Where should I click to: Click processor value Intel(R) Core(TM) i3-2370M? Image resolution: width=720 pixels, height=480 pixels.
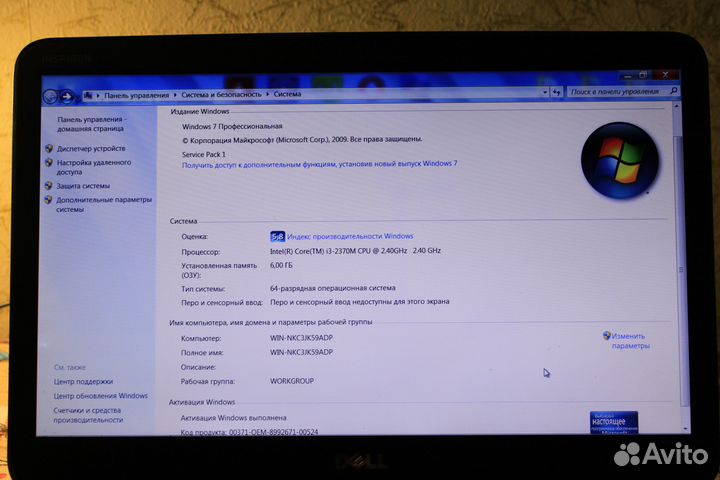click(x=355, y=251)
